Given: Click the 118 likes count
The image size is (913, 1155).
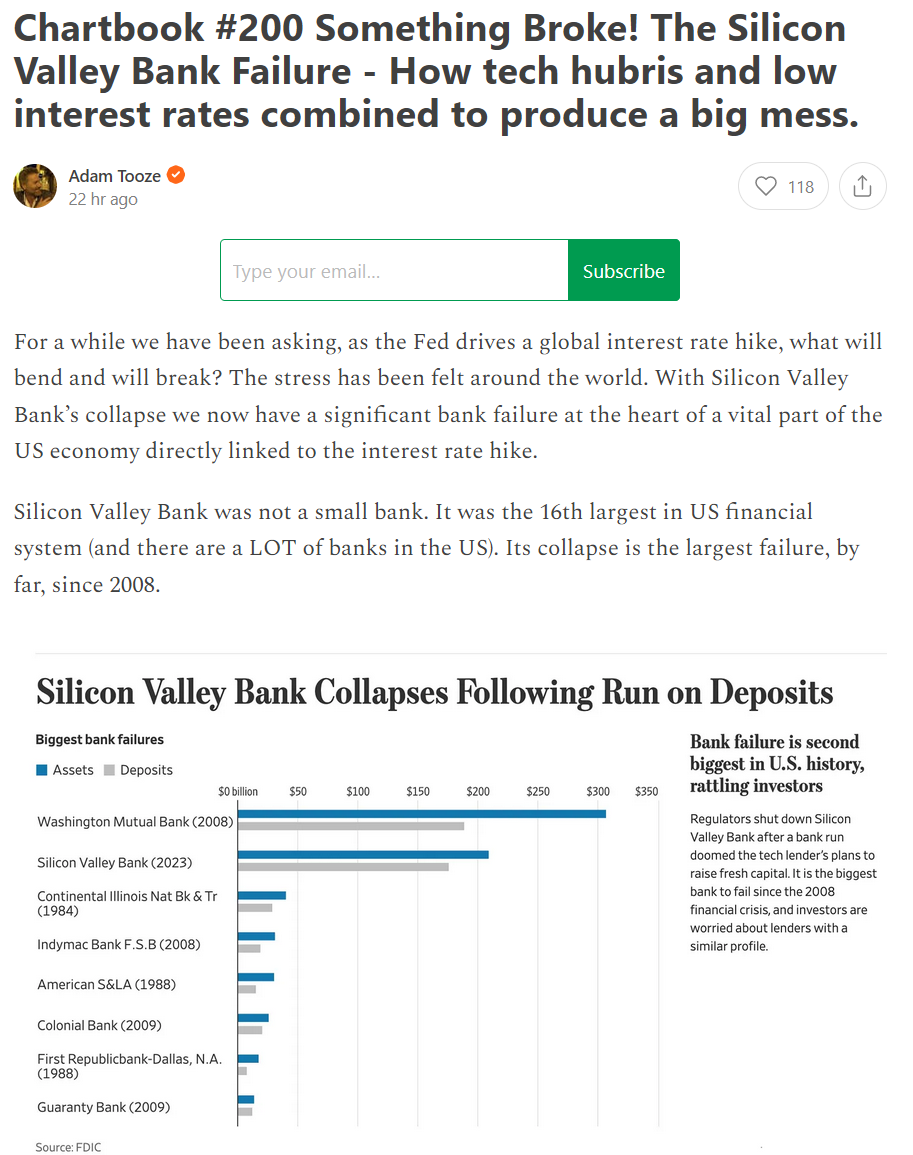Looking at the screenshot, I should coord(801,187).
